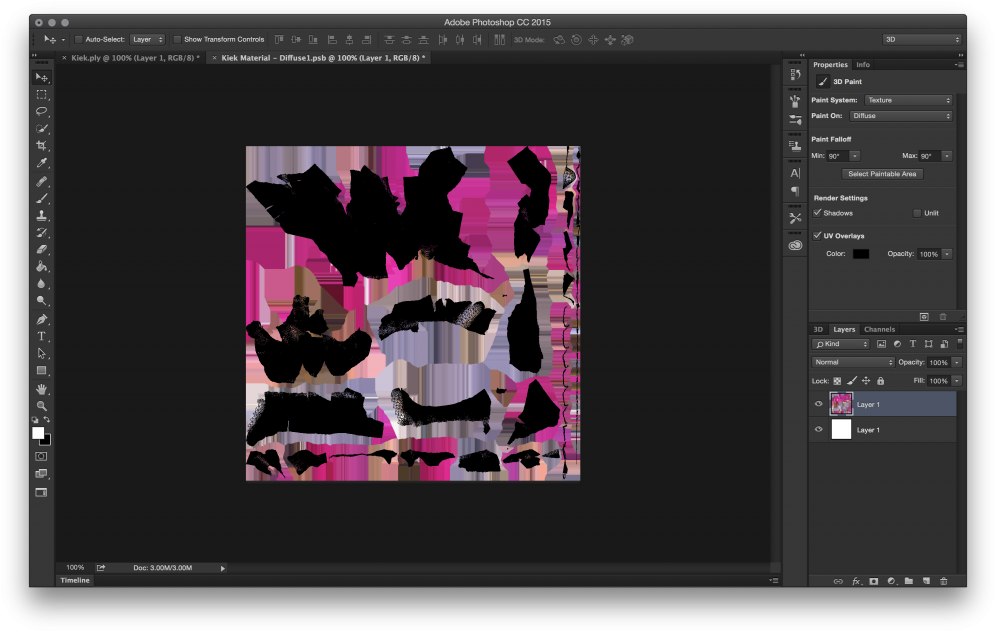Hide the top Layer 1 visibility eye

coord(818,404)
